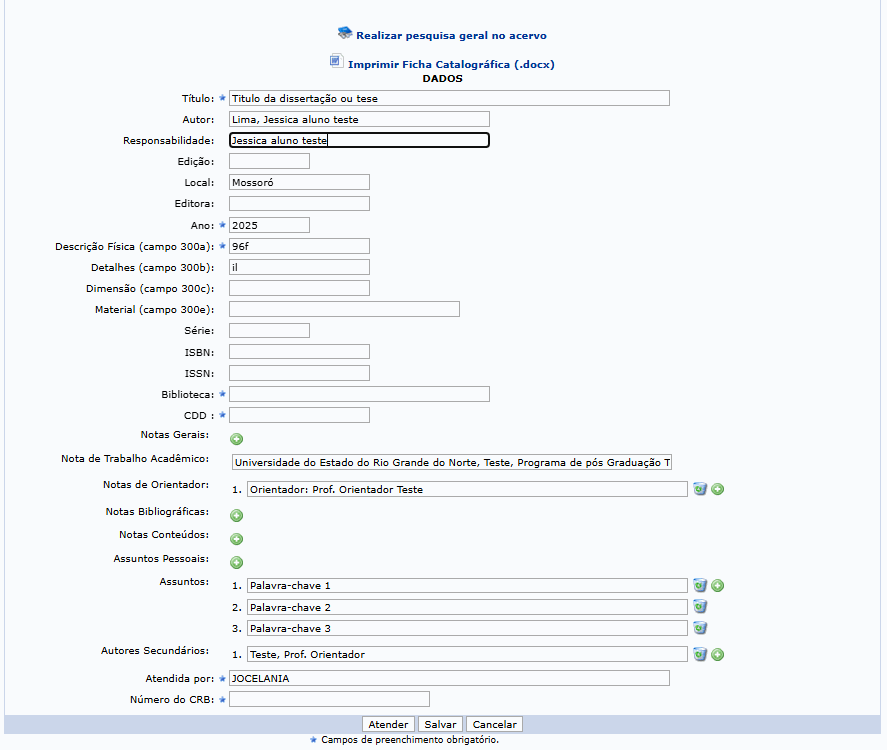Image resolution: width=887 pixels, height=750 pixels.
Task: Remove Palavra-chave 2 with trash icon
Action: [700, 607]
